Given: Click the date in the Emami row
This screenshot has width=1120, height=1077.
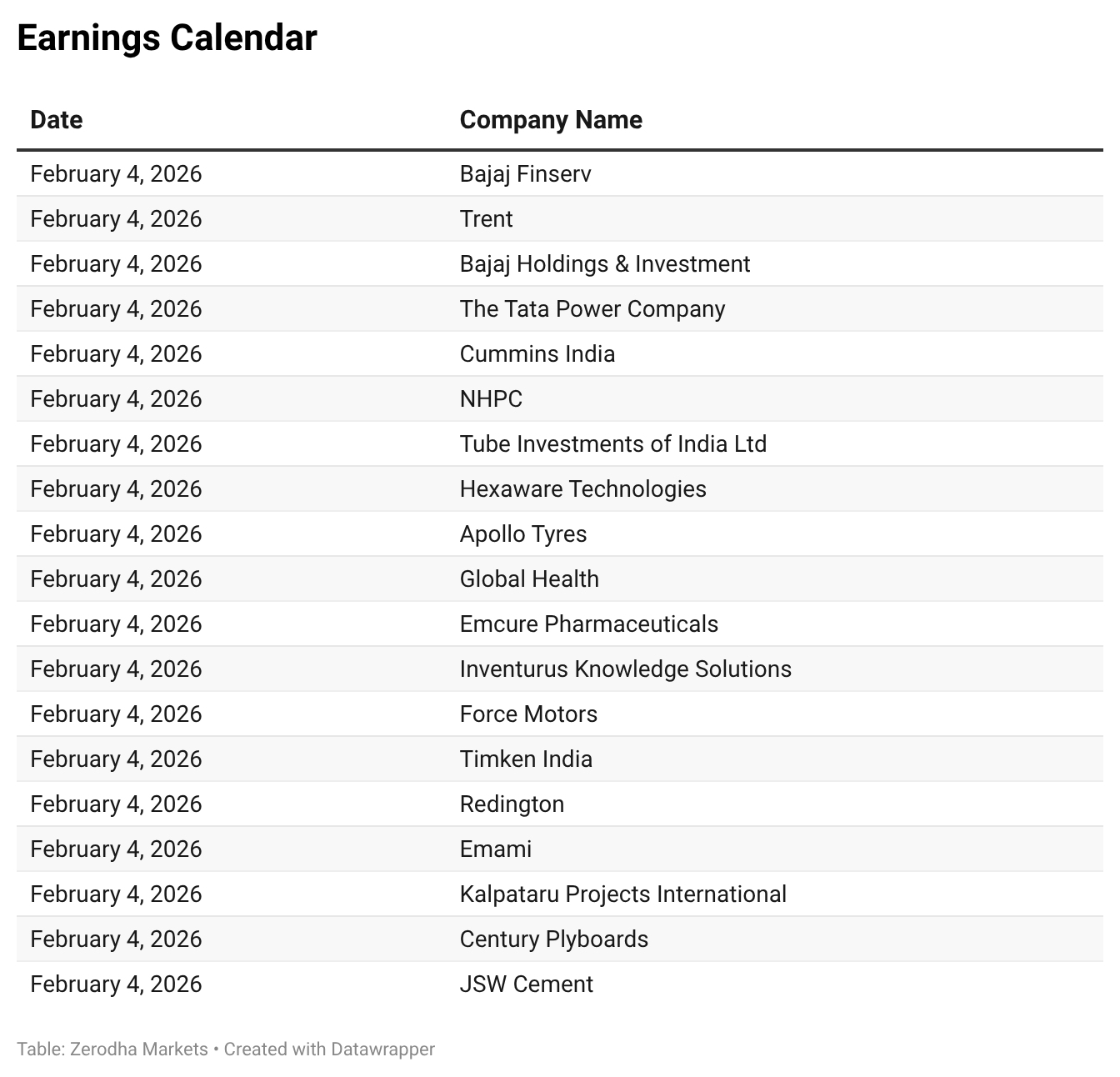Looking at the screenshot, I should pyautogui.click(x=116, y=849).
